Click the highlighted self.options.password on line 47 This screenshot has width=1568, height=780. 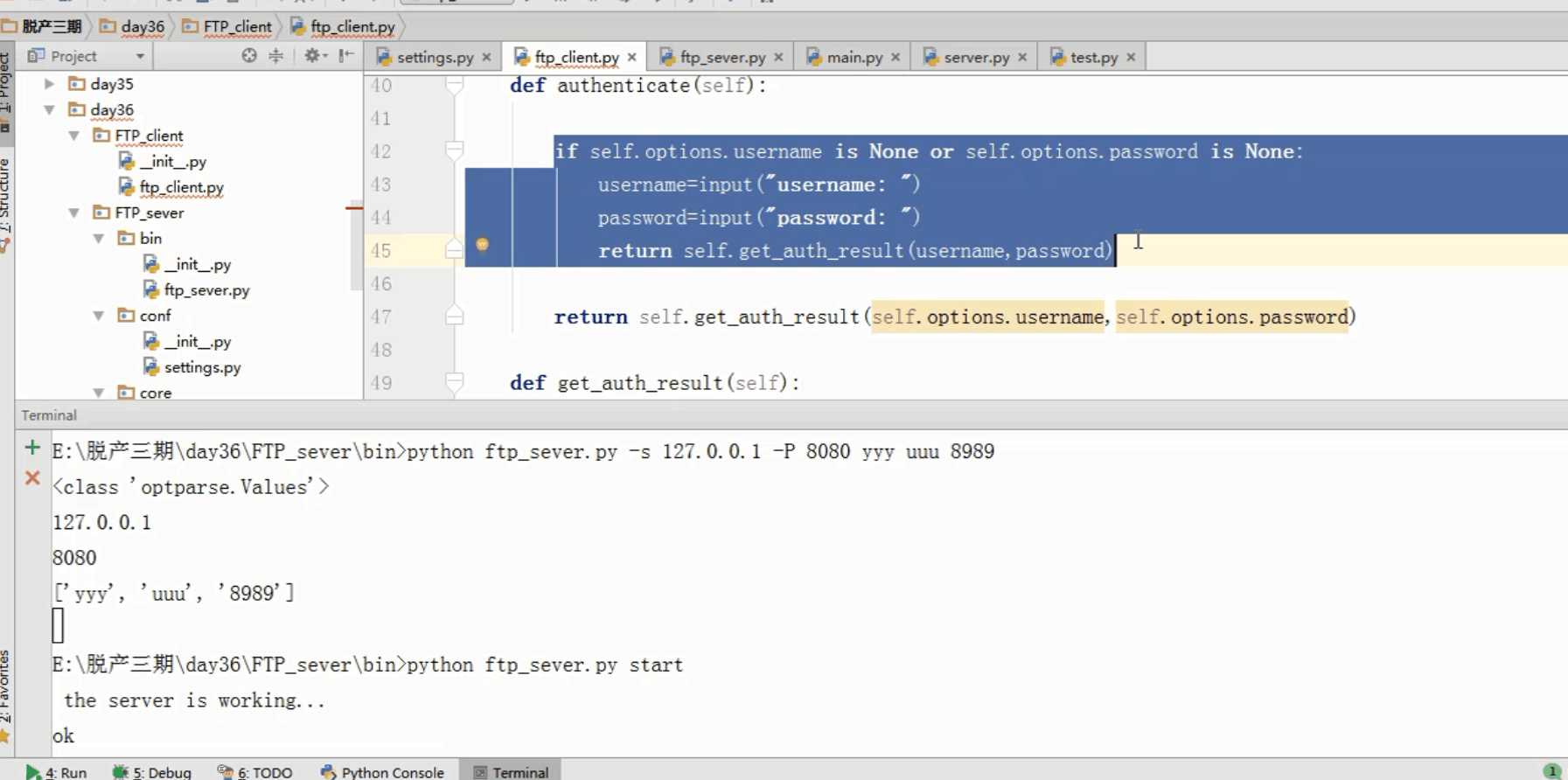[x=1232, y=317]
